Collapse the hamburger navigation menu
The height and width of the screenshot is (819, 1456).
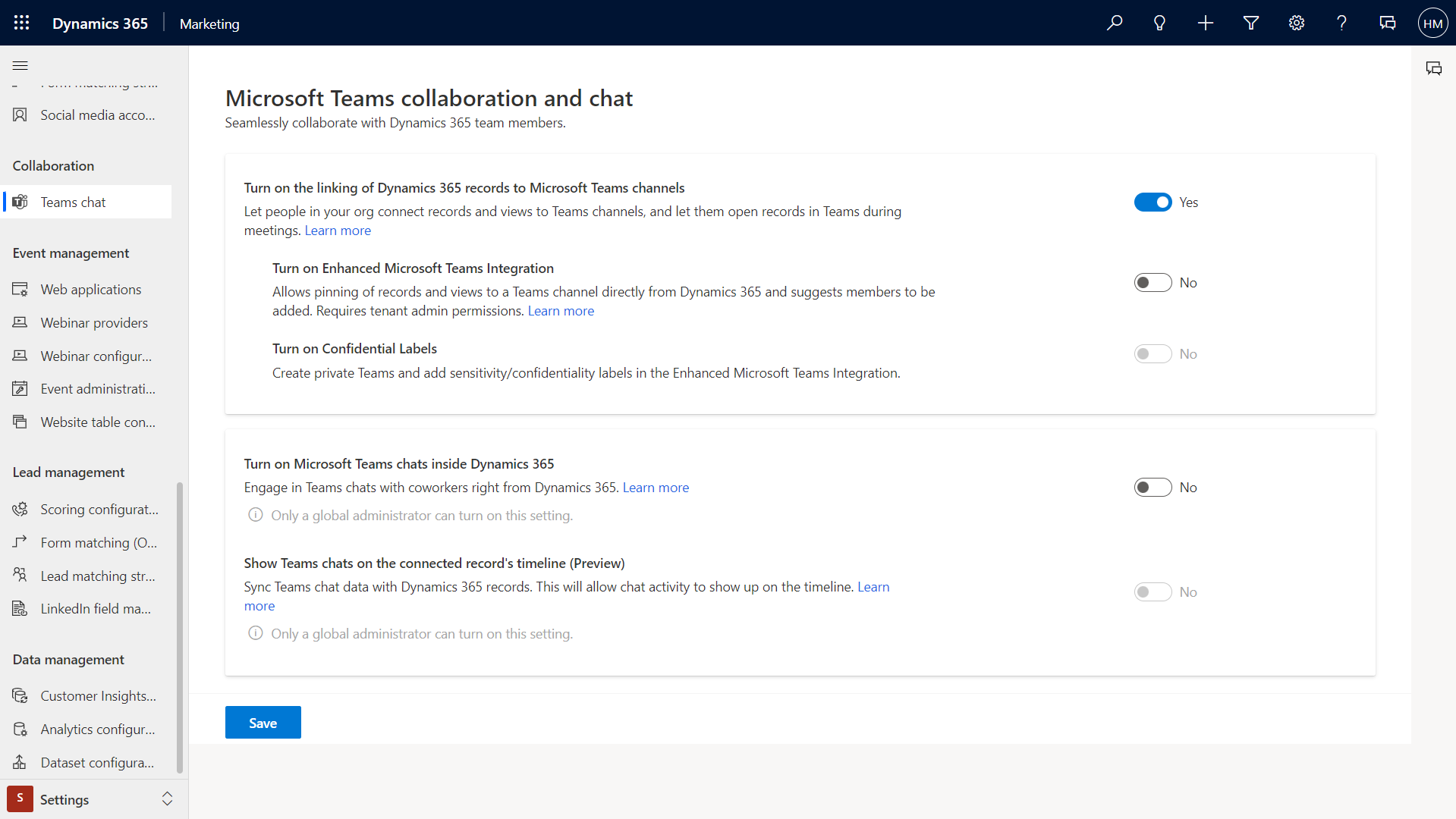pyautogui.click(x=20, y=66)
